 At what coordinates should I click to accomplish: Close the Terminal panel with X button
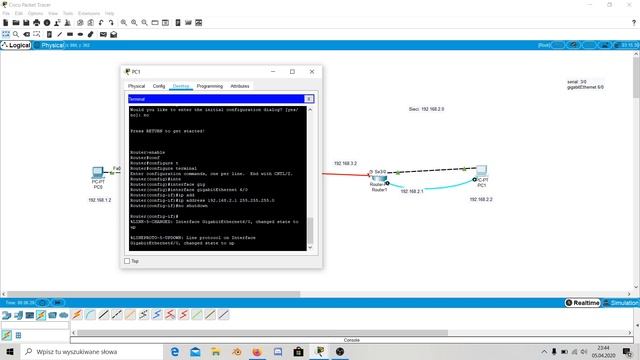(x=309, y=99)
